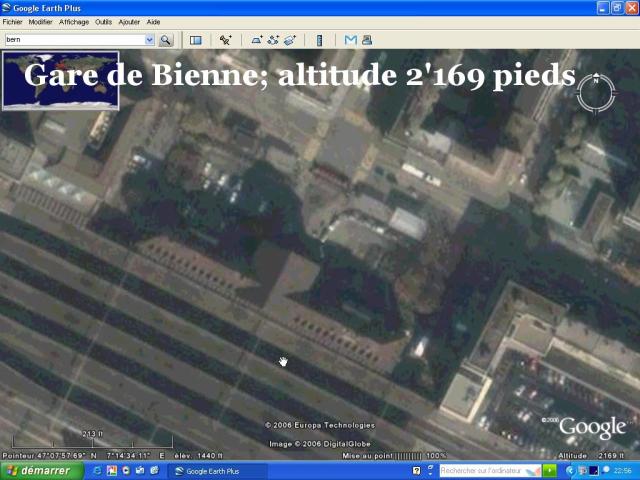Open the Aide menu
This screenshot has width=640, height=480.
[x=153, y=22]
